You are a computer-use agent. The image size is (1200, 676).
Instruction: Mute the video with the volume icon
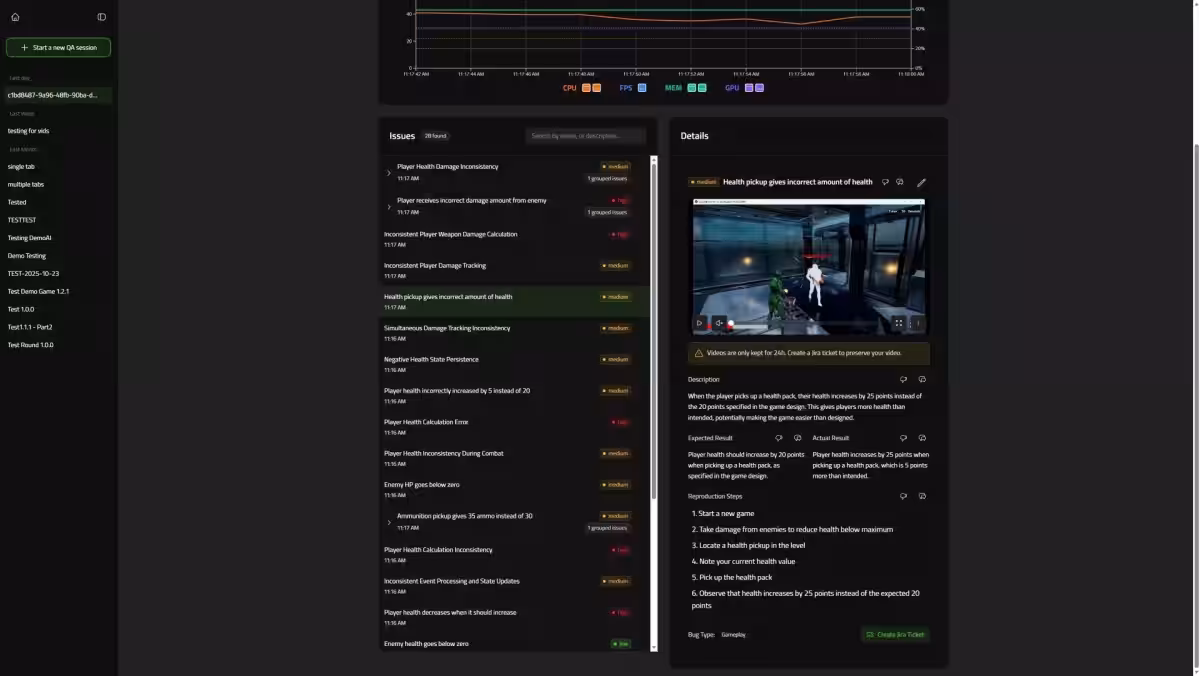(x=719, y=323)
